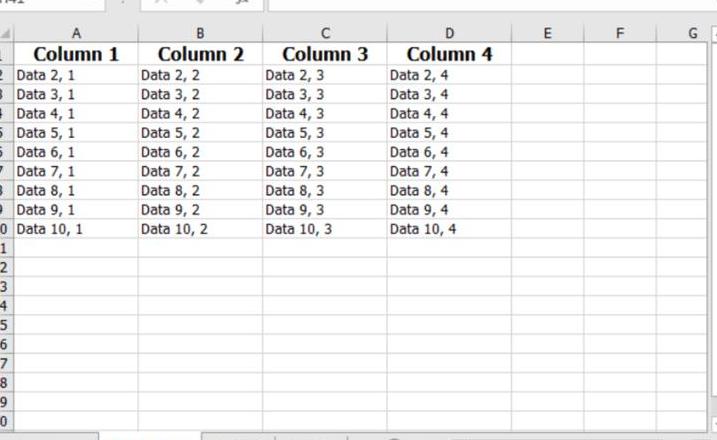The width and height of the screenshot is (717, 440).
Task: Select column E header
Action: [547, 33]
